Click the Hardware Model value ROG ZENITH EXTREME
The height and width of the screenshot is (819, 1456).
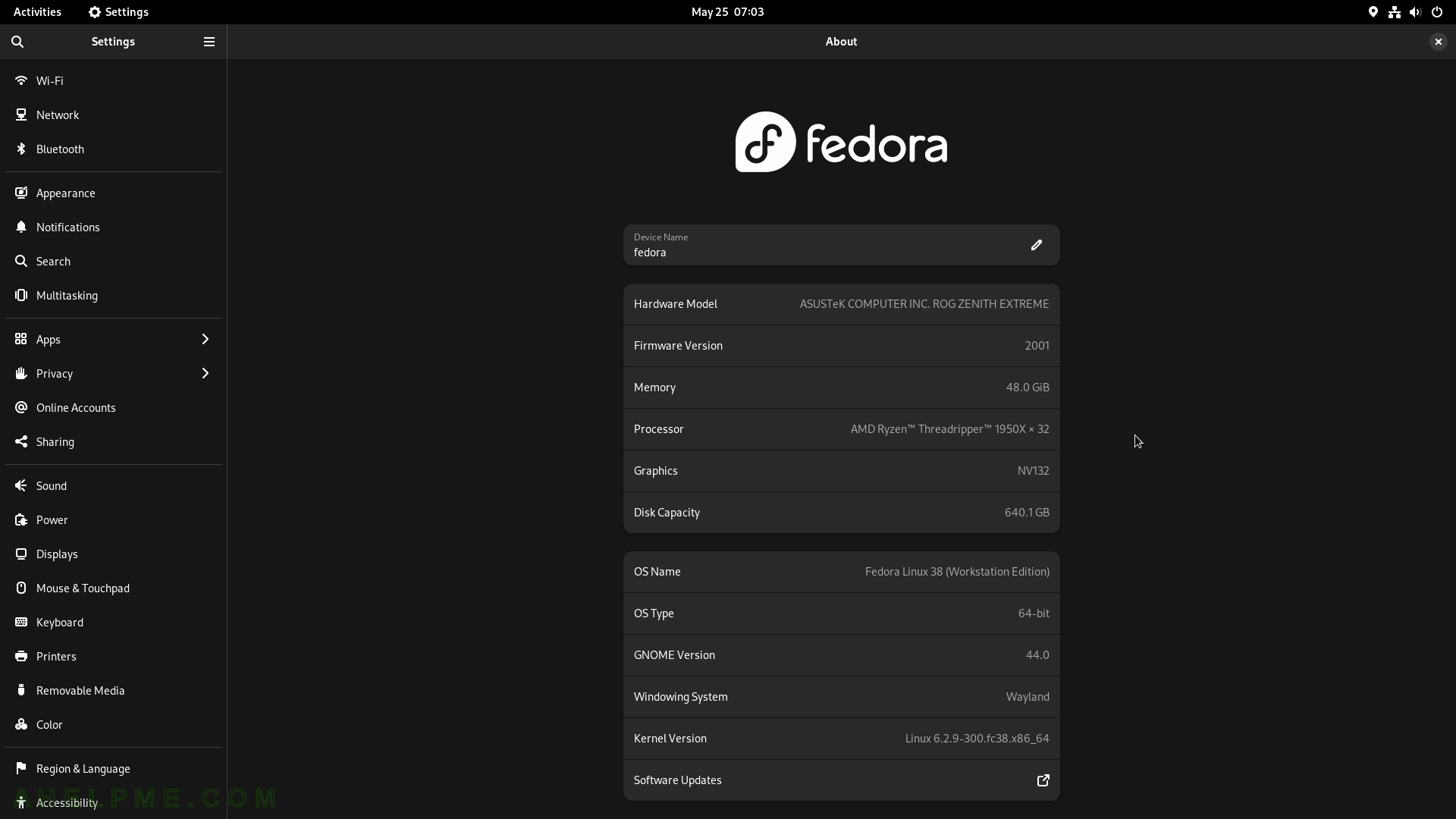(x=924, y=304)
